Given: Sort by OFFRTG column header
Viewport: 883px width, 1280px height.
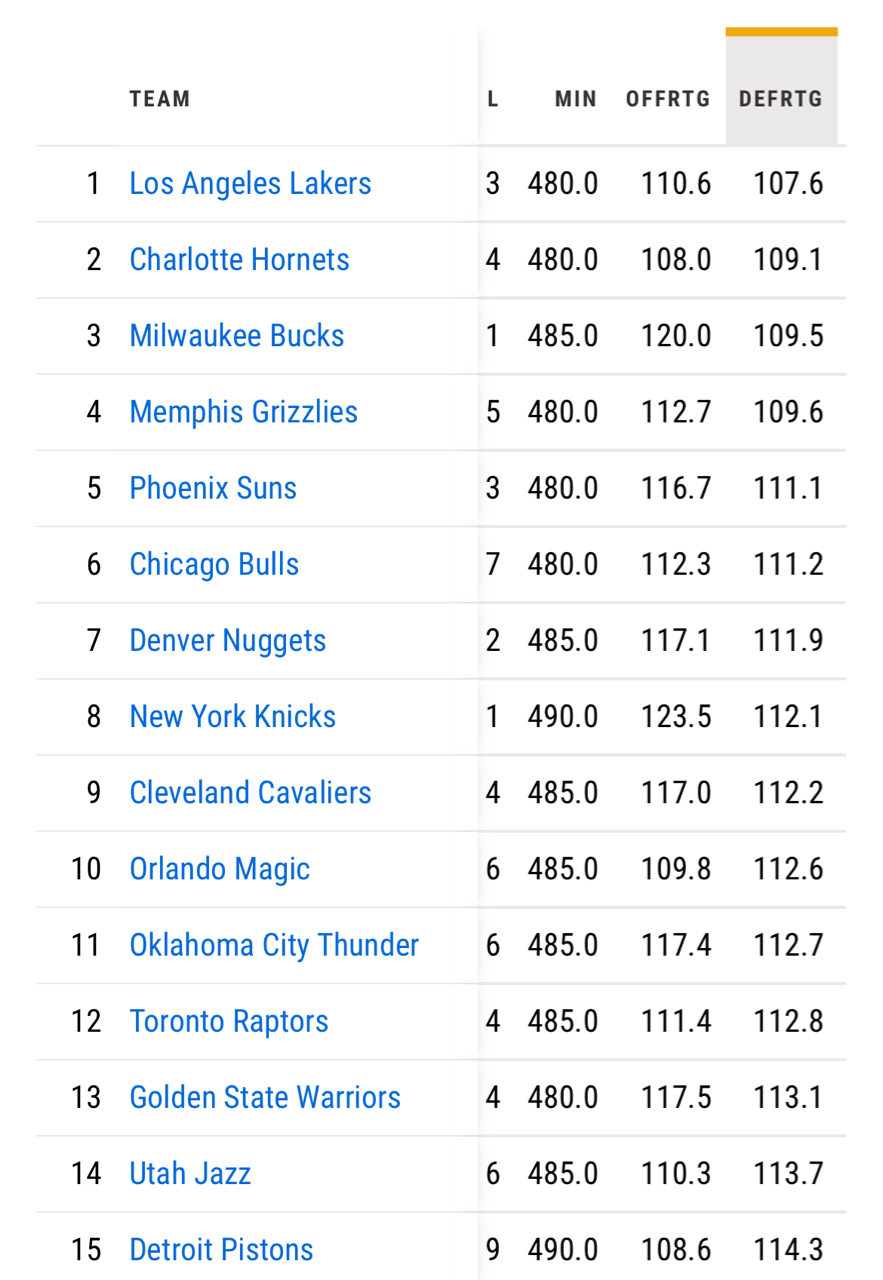Looking at the screenshot, I should point(668,98).
